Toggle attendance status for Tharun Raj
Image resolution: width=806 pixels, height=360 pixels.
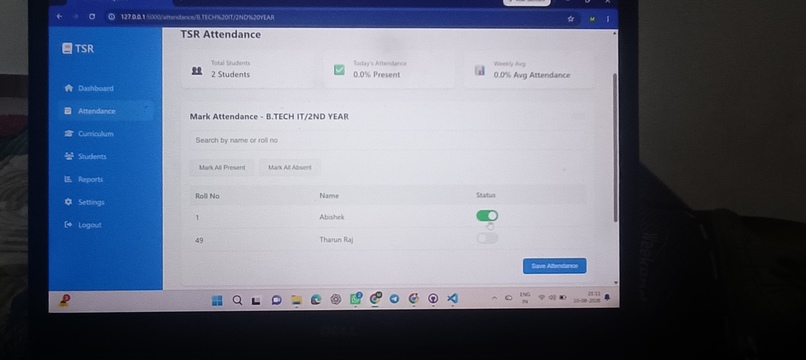tap(487, 238)
